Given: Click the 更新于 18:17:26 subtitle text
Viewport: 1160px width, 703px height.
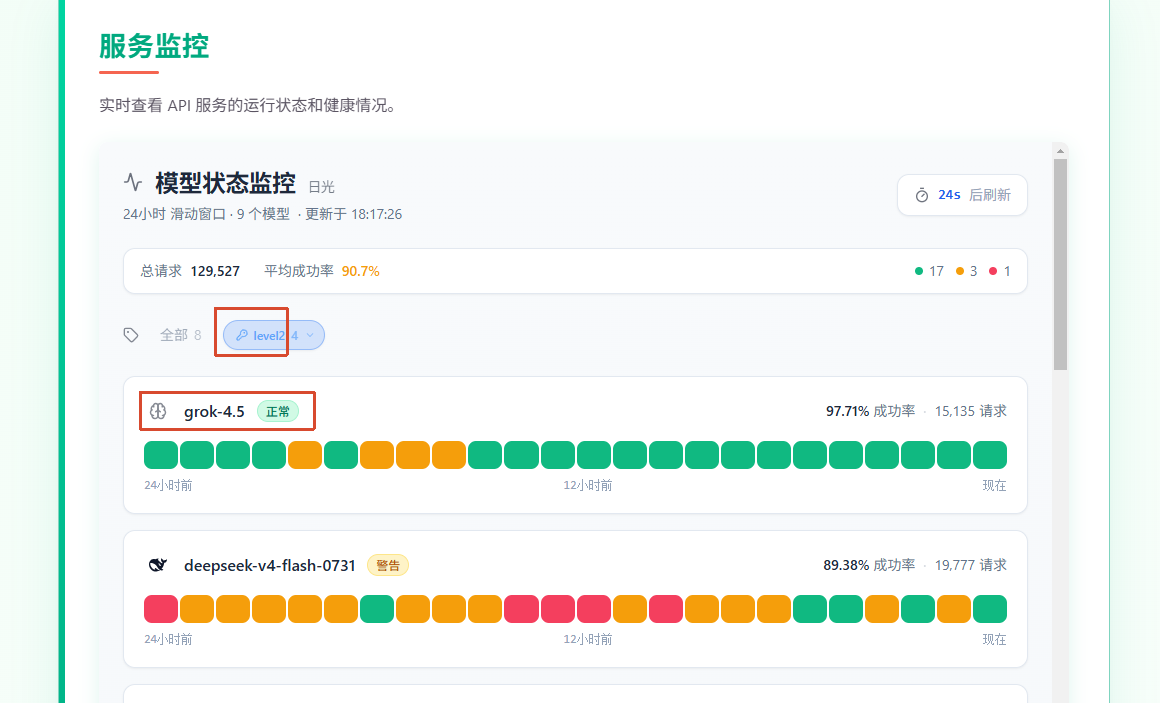Looking at the screenshot, I should point(354,215).
